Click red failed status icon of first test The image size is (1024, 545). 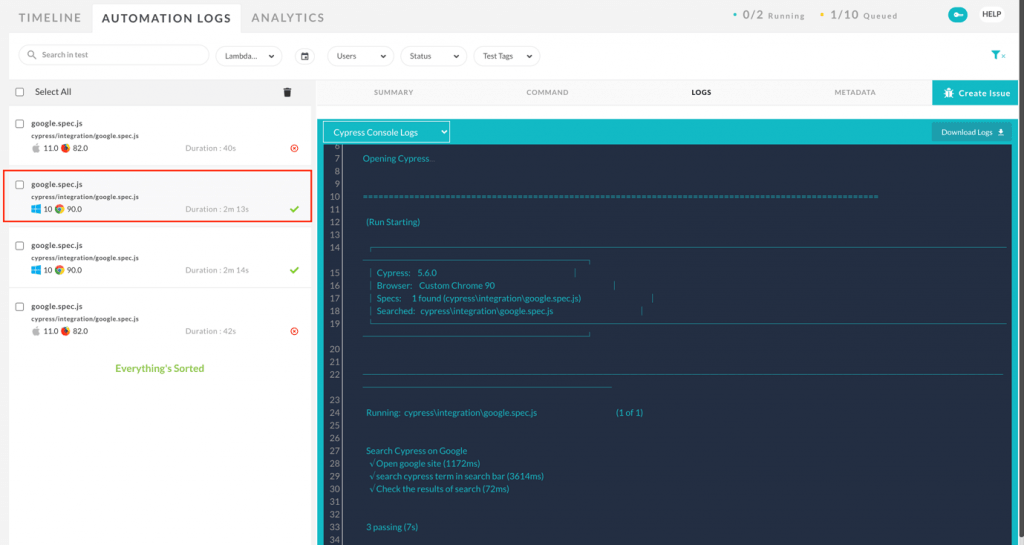point(294,148)
